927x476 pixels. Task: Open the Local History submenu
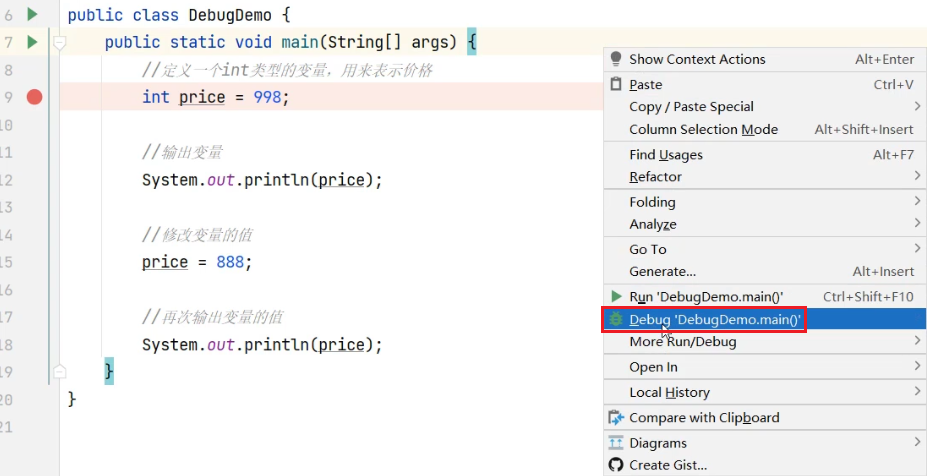[764, 393]
